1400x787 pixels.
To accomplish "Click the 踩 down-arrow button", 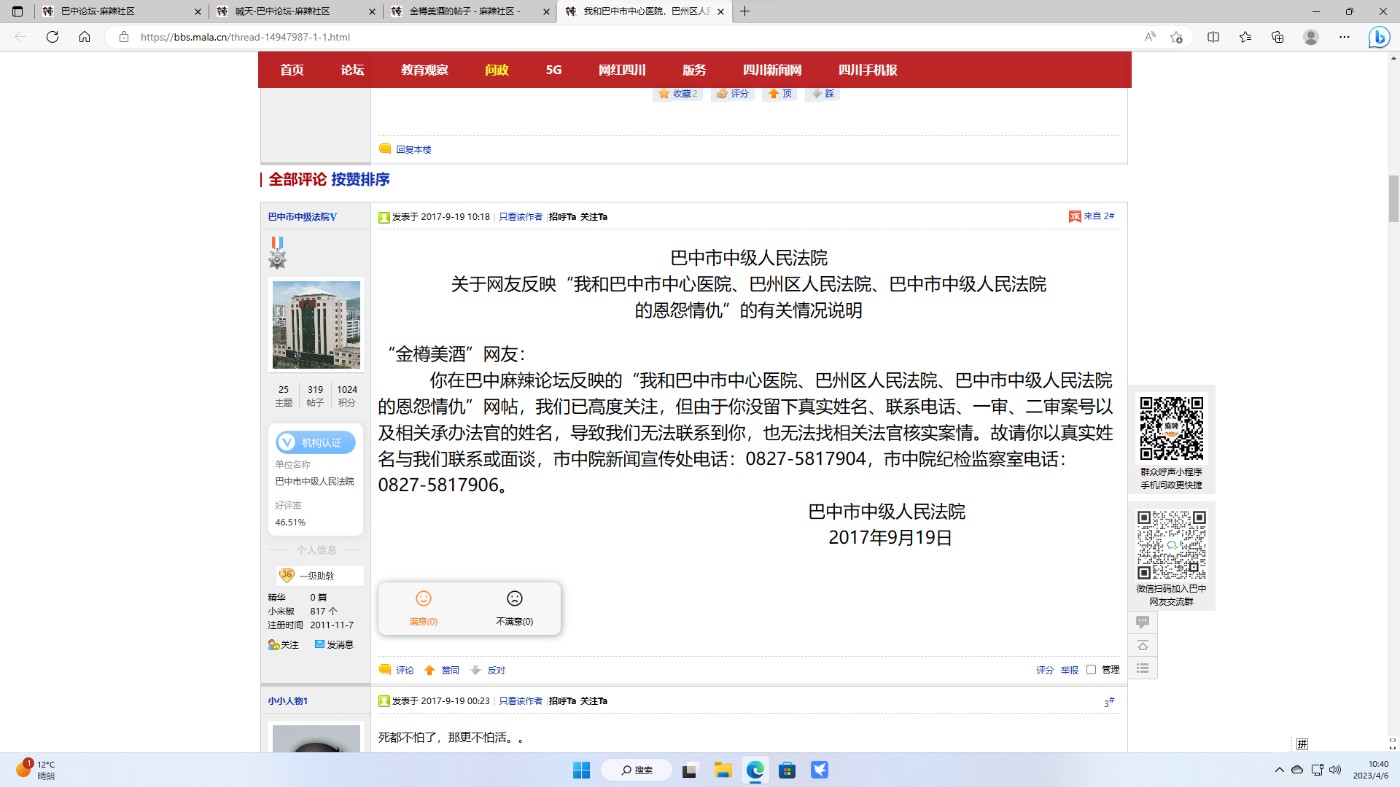I will tap(822, 93).
